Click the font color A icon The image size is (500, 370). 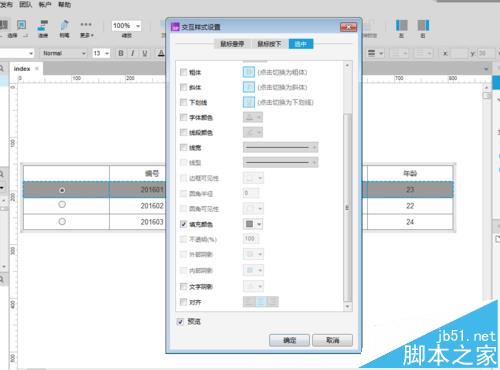click(161, 53)
